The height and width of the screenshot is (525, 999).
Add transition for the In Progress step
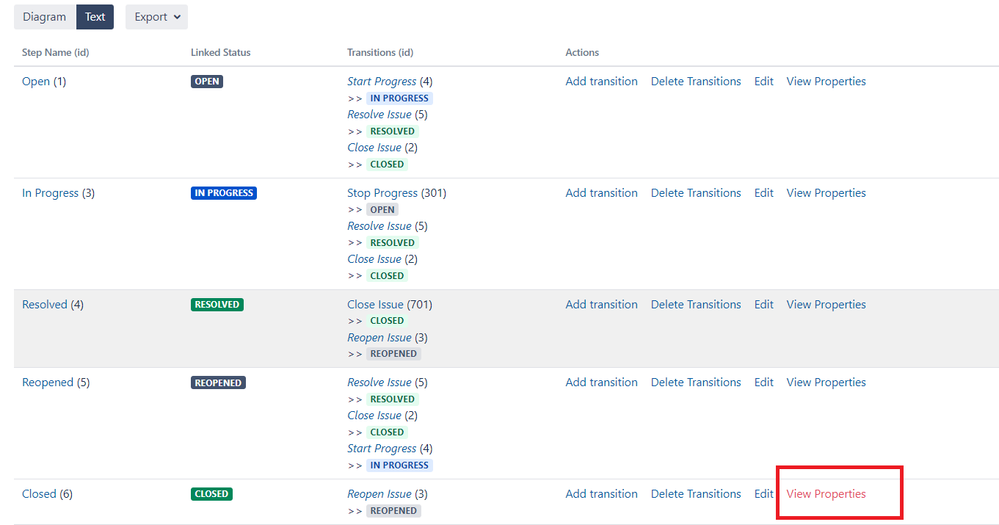(601, 193)
